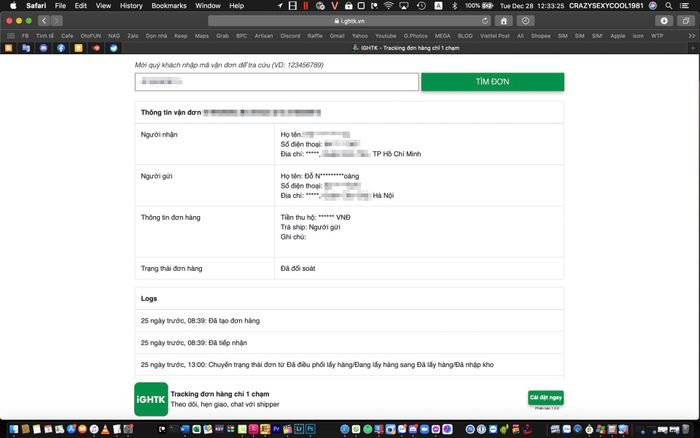
Task: Open the Bookmarks menu
Action: click(169, 6)
